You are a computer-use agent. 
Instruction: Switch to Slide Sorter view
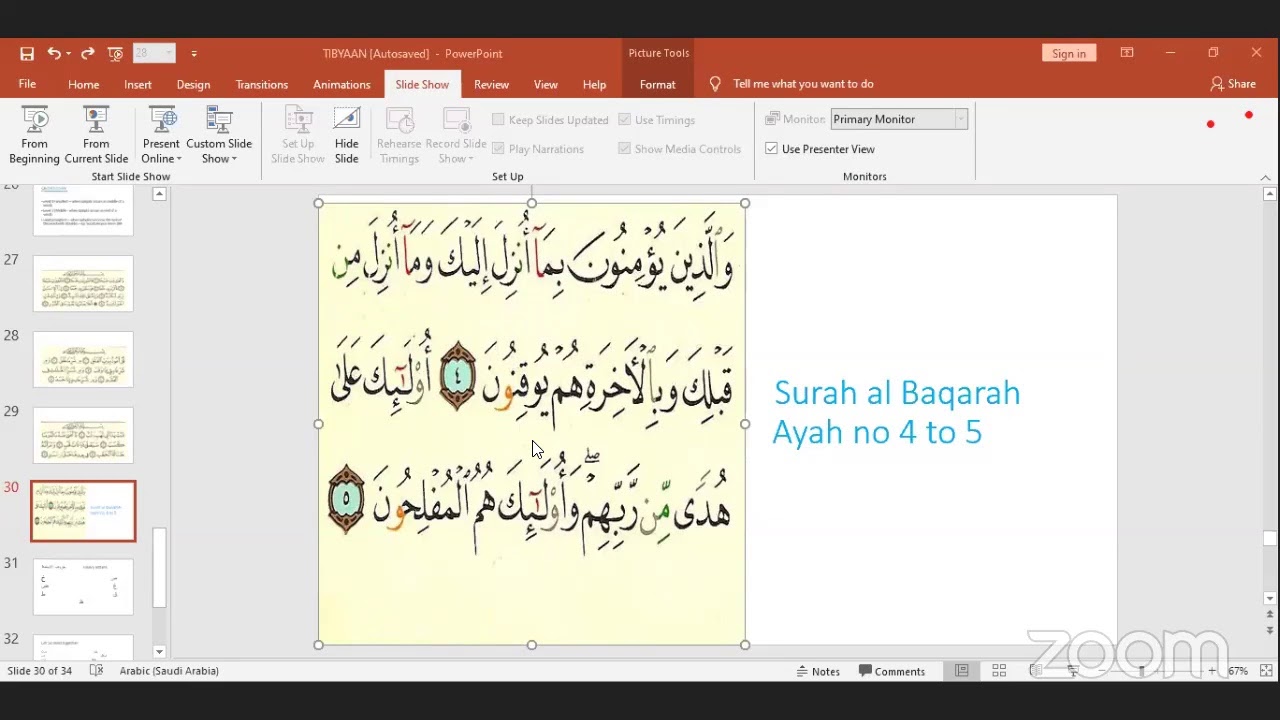999,671
